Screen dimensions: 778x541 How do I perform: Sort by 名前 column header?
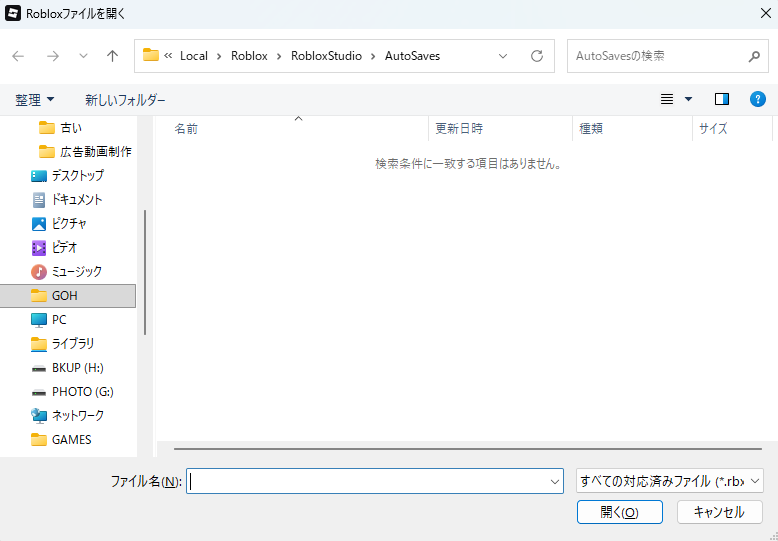pos(186,129)
